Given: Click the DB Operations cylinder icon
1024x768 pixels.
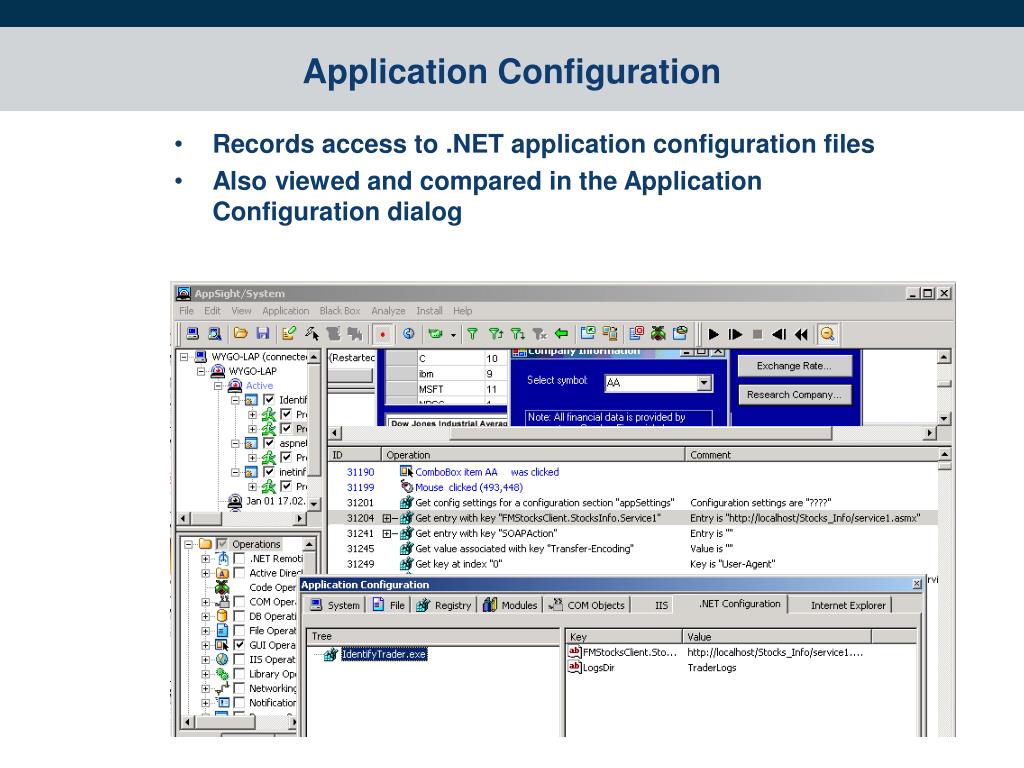Looking at the screenshot, I should [x=222, y=616].
